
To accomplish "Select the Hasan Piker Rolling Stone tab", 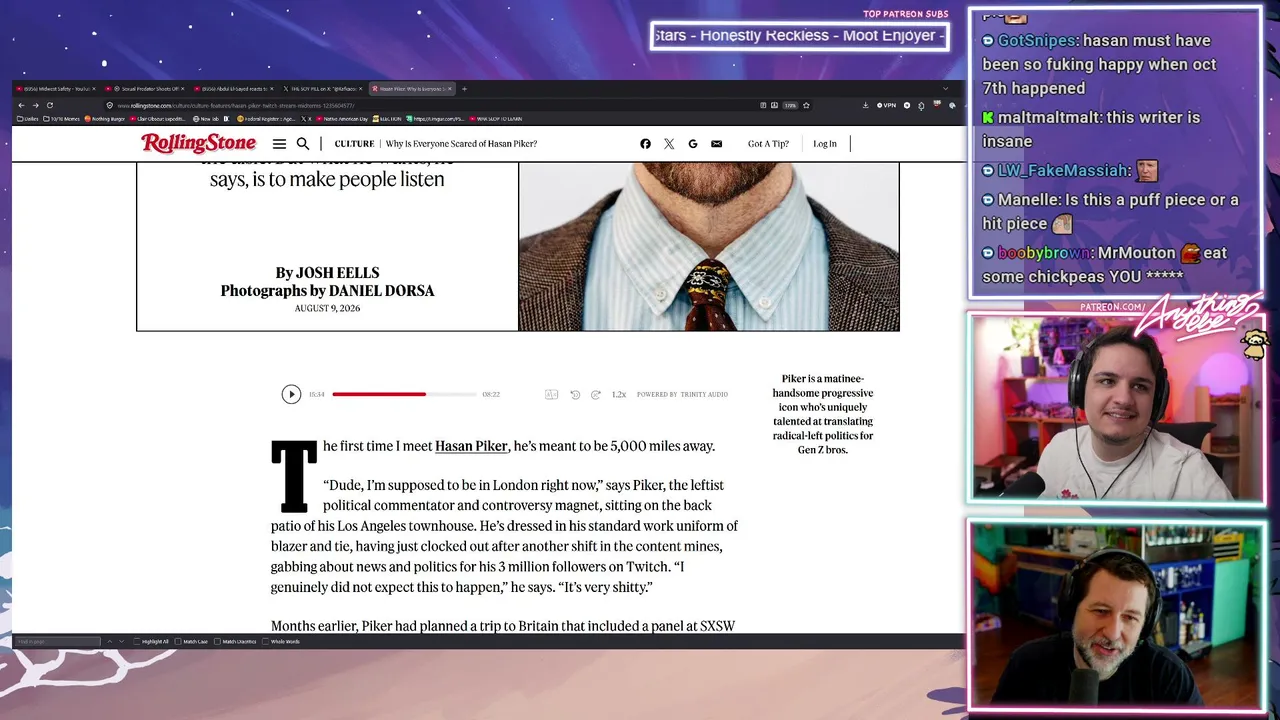I will [x=412, y=89].
